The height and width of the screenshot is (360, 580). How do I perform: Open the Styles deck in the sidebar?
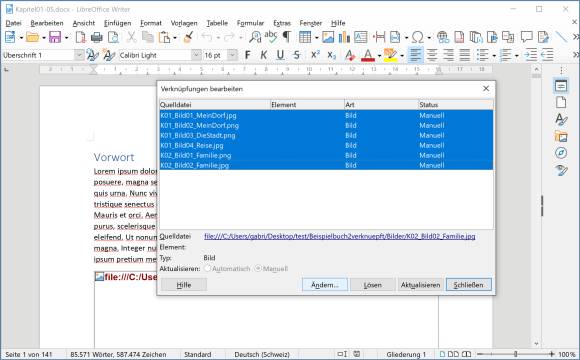click(561, 119)
